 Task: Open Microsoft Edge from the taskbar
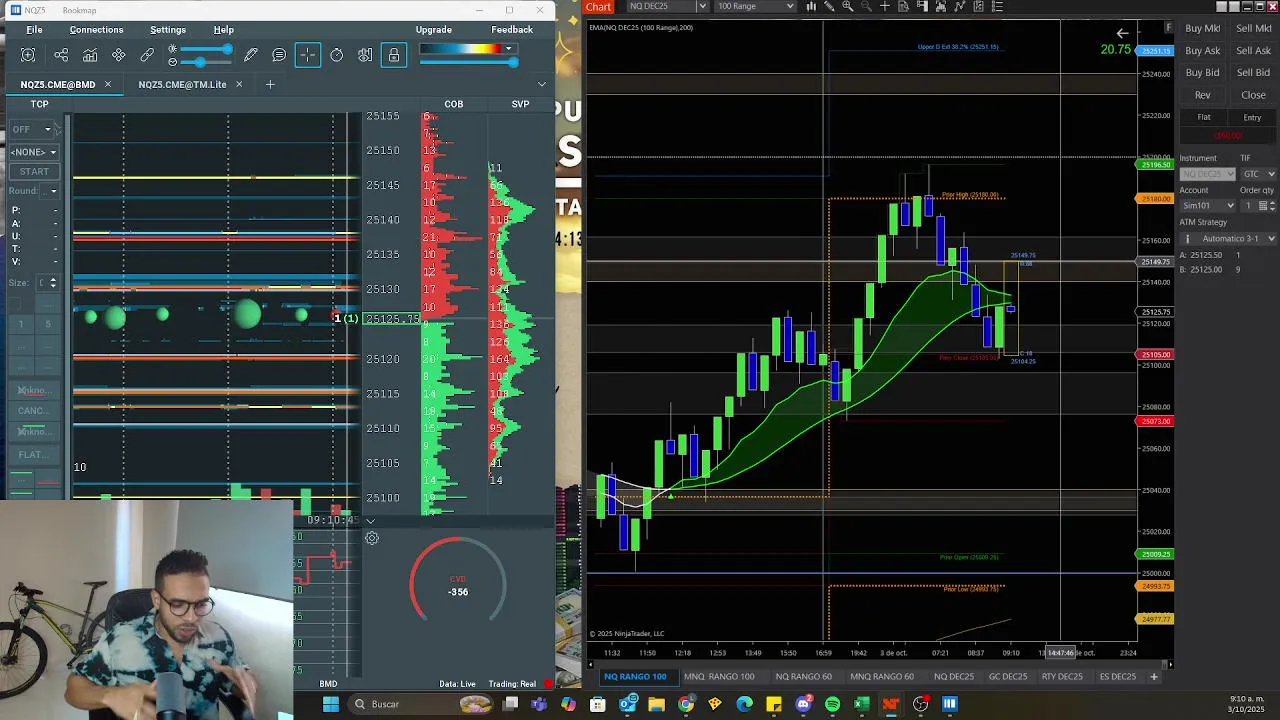[x=744, y=704]
